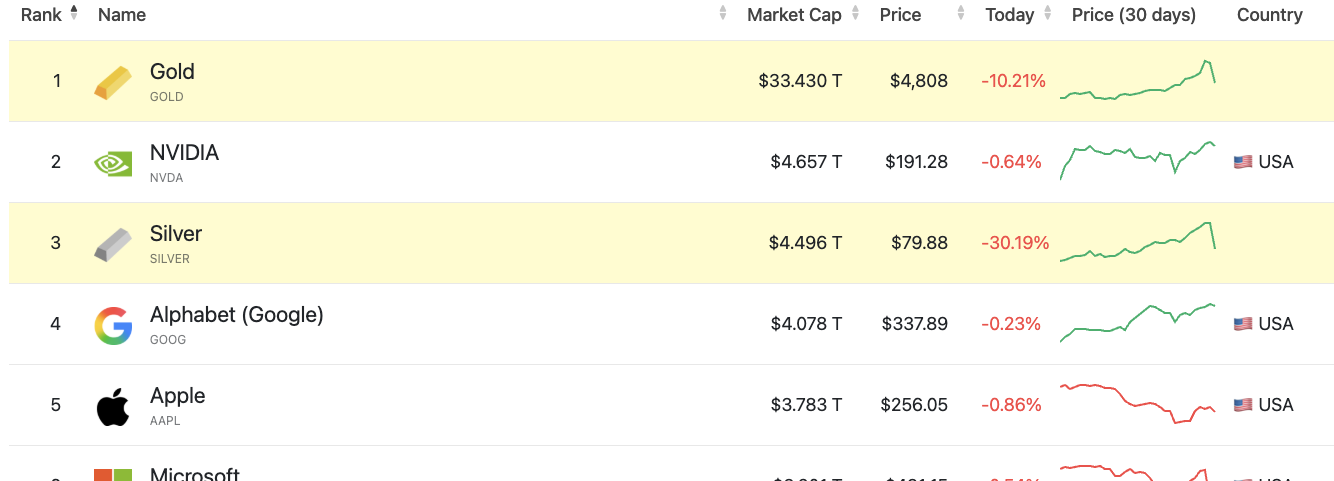Sort by Market Cap column arrows

click(x=855, y=14)
